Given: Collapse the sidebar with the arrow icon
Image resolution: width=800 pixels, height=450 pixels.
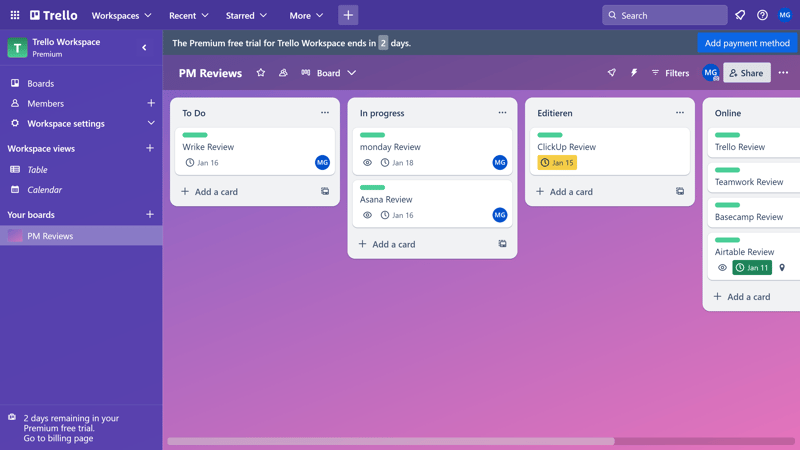Looking at the screenshot, I should coord(144,47).
